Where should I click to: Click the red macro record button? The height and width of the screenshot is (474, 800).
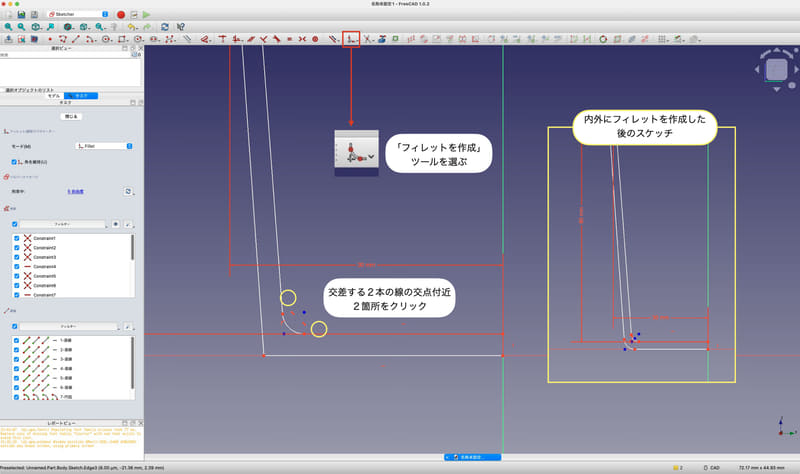(121, 15)
